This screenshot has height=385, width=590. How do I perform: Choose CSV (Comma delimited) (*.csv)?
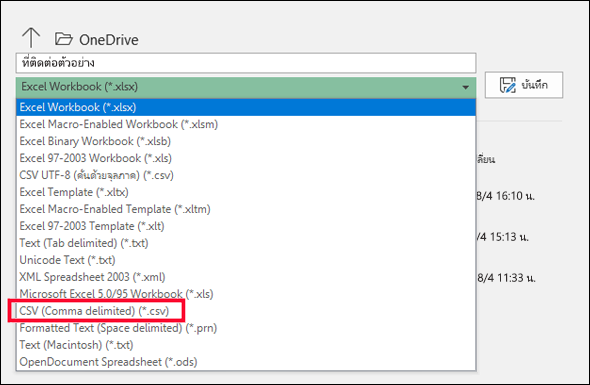(x=246, y=311)
